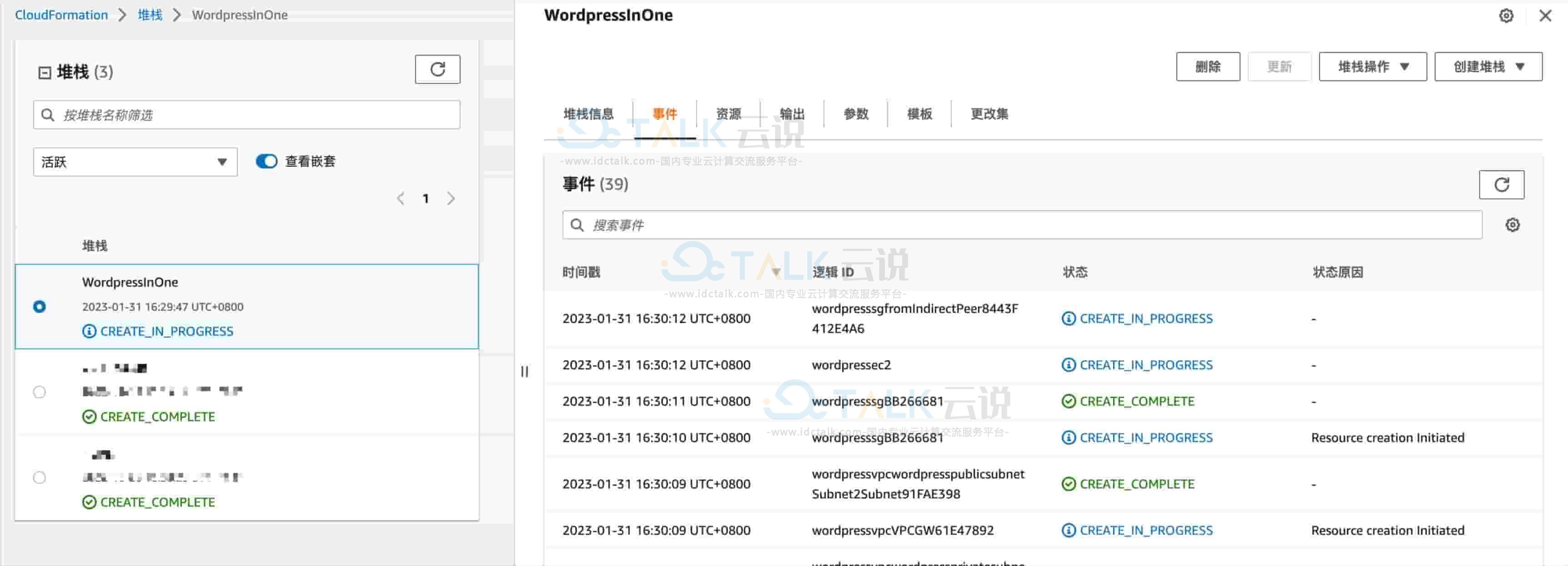Open events table preferences gear
Image resolution: width=1568 pixels, height=566 pixels.
[1512, 225]
